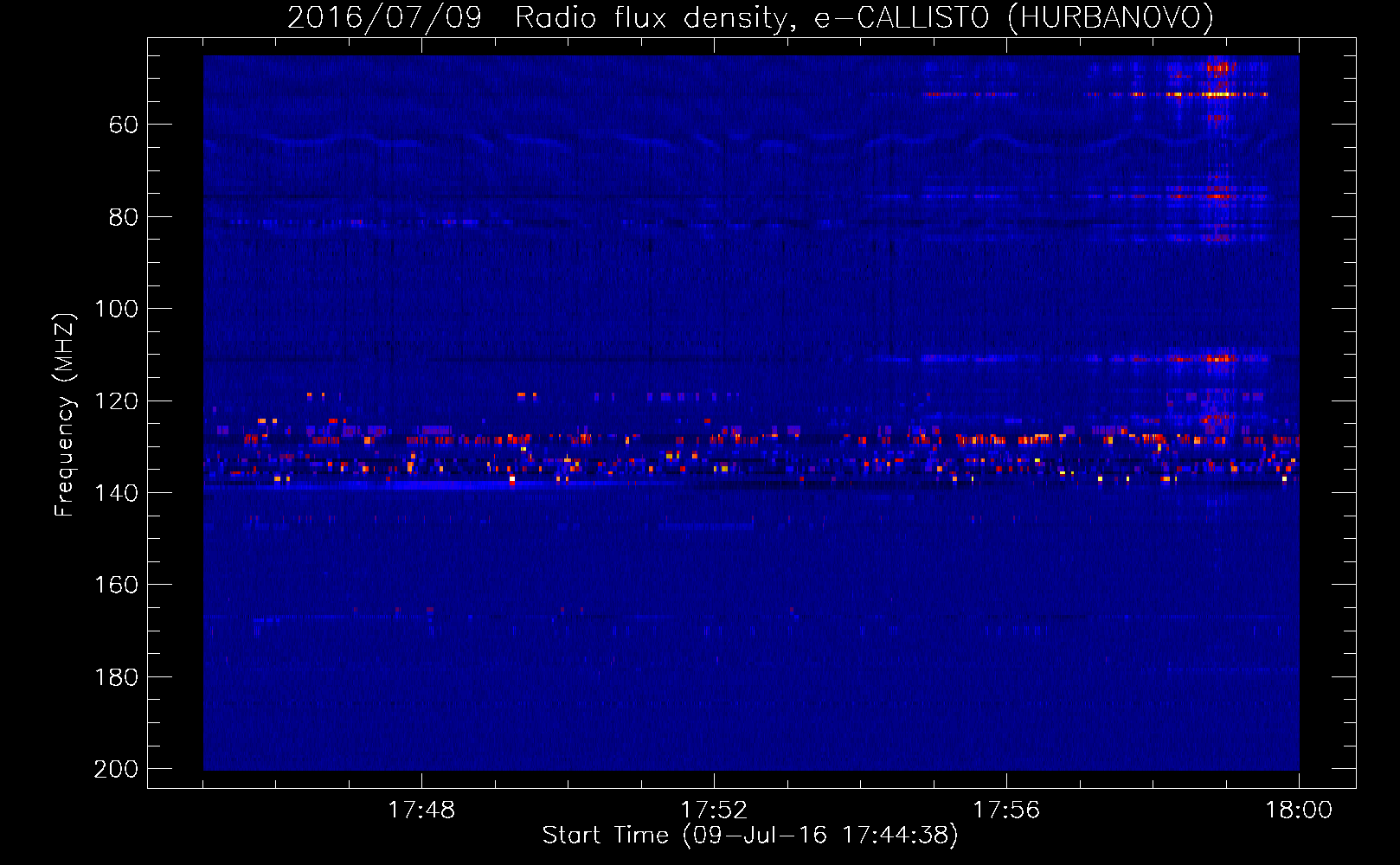Click the plot title "2016/07/09 Radio flux density, e-CALLISTO (HURBANOVO)"
Screen dimensions: 1400x865
pyautogui.click(x=750, y=17)
